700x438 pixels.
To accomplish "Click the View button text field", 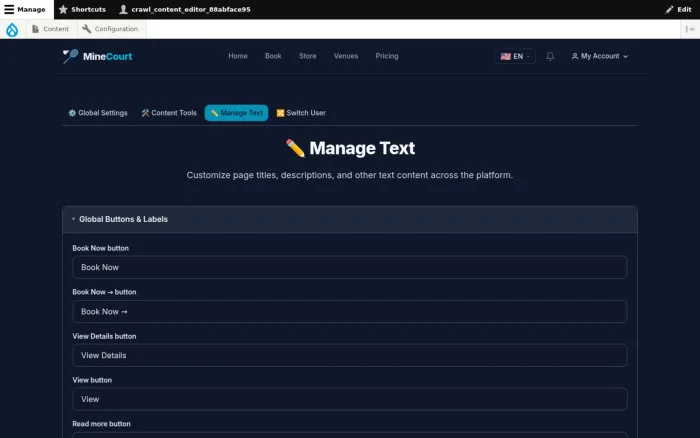I will pyautogui.click(x=350, y=399).
